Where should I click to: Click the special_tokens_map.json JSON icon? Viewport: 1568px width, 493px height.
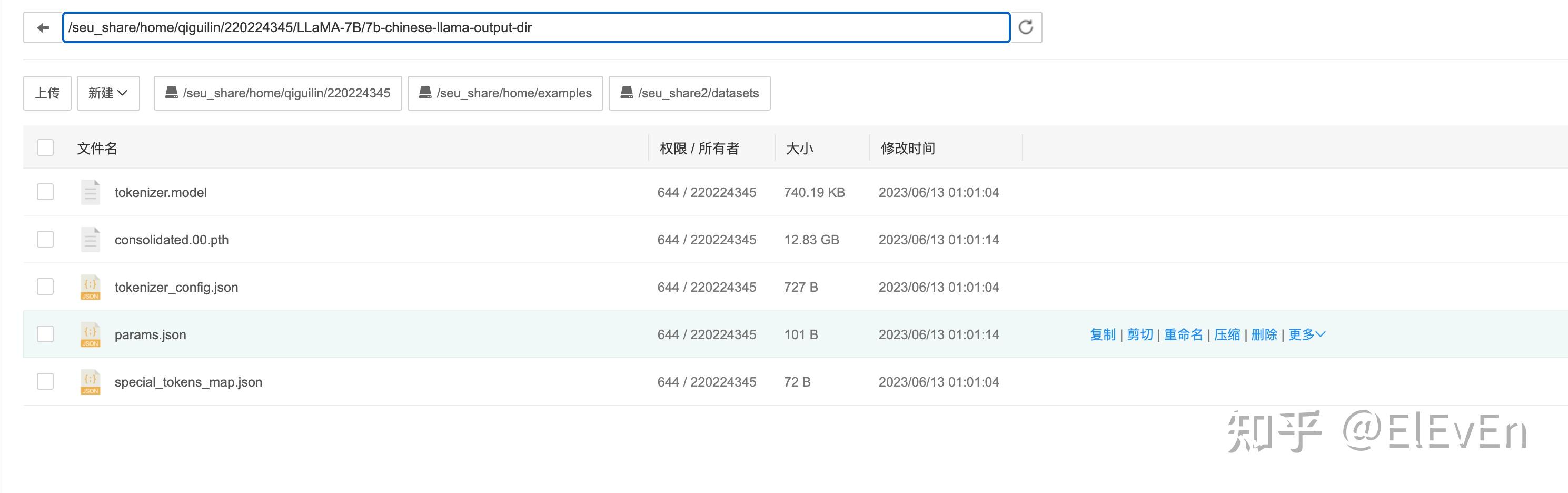point(91,382)
